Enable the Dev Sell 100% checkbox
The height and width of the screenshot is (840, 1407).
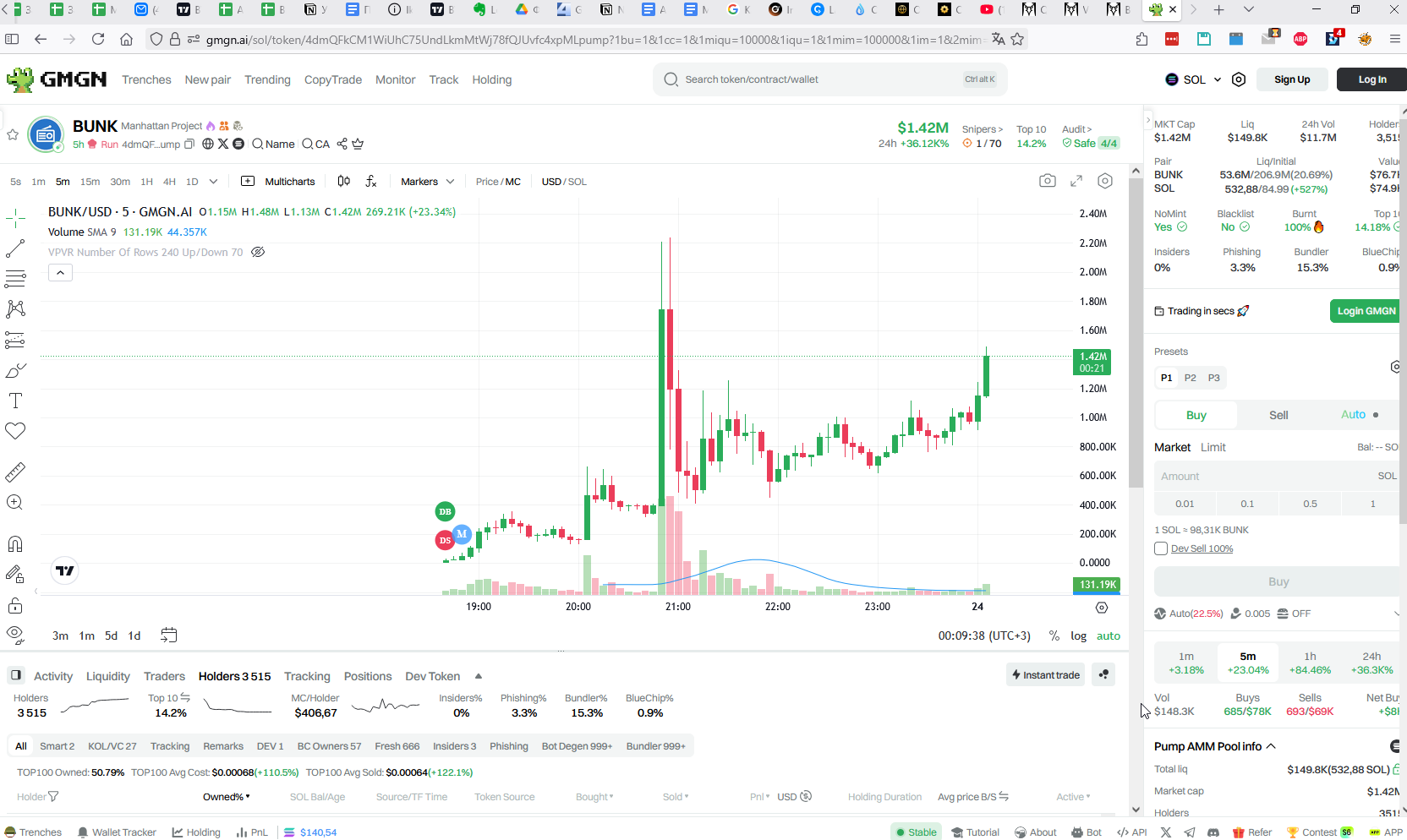click(1161, 548)
